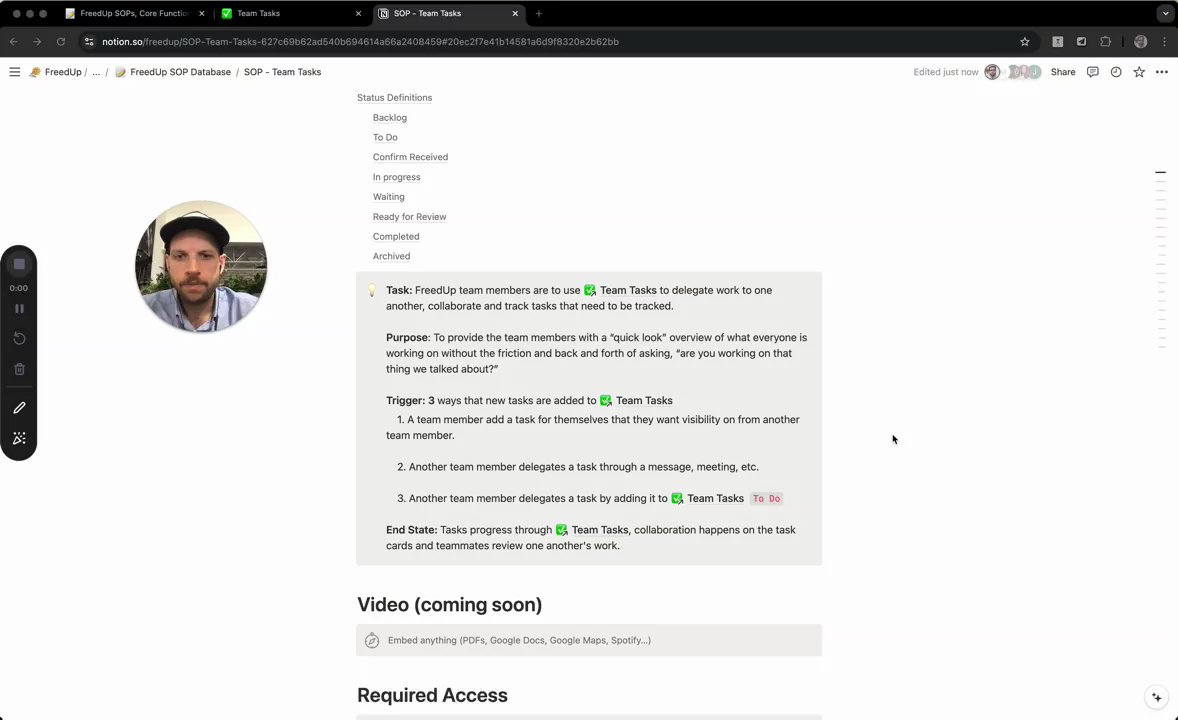Click the comments icon in top bar
Image resolution: width=1178 pixels, height=720 pixels.
point(1092,72)
